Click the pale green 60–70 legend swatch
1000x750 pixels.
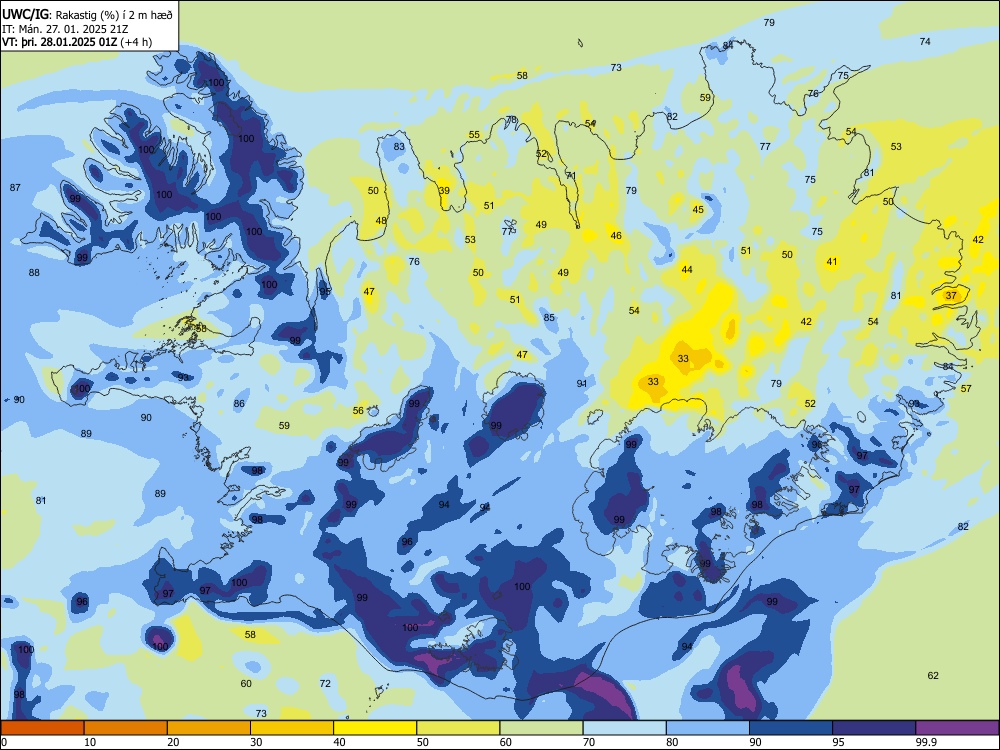pyautogui.click(x=541, y=728)
